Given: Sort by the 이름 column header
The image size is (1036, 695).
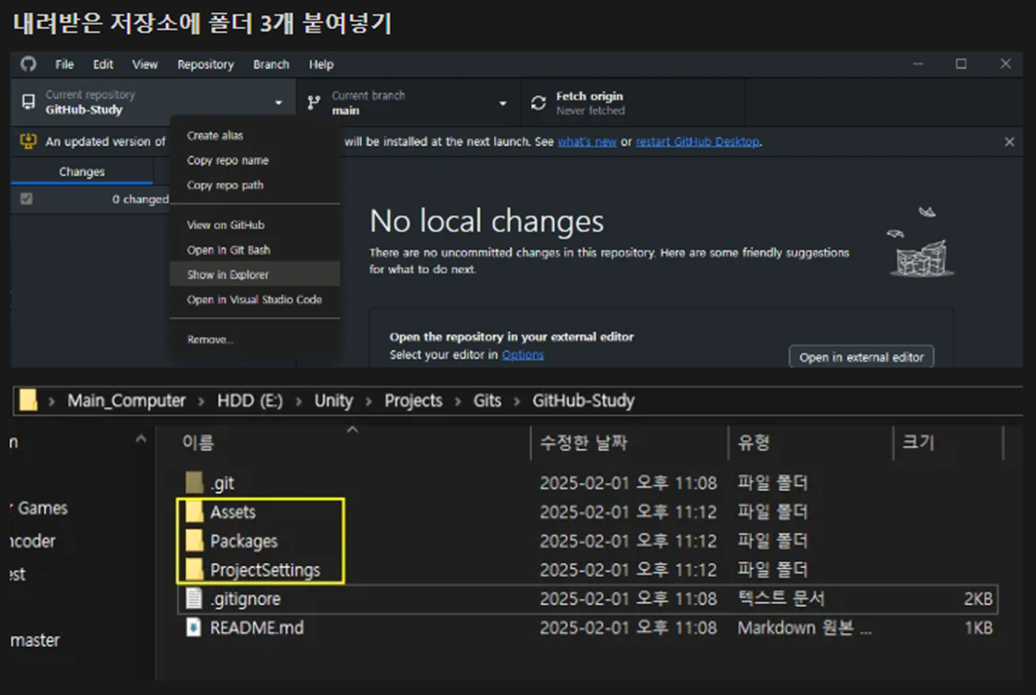Looking at the screenshot, I should [x=198, y=443].
